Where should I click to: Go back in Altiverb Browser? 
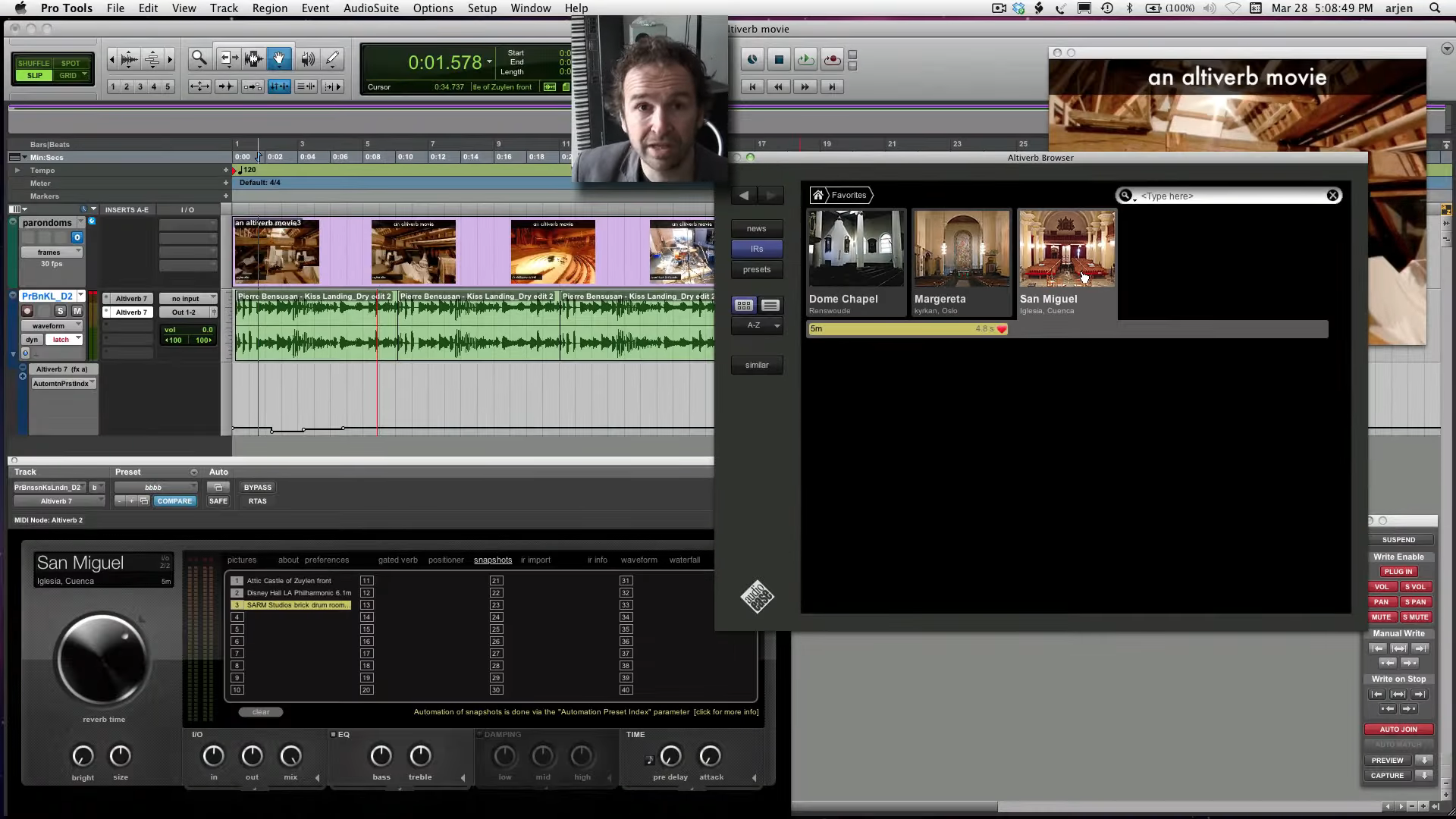tap(744, 196)
